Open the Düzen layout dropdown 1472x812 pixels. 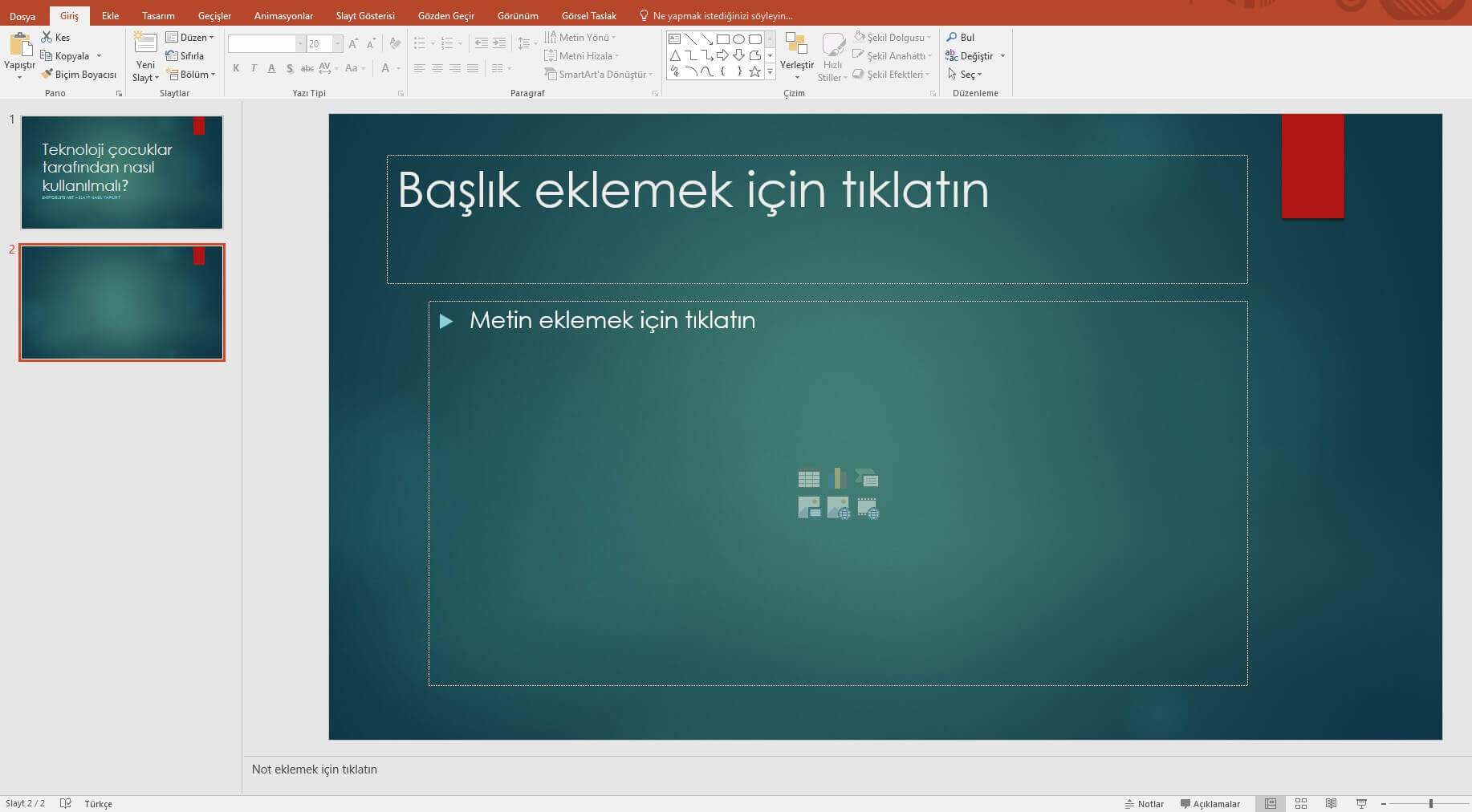(x=190, y=37)
